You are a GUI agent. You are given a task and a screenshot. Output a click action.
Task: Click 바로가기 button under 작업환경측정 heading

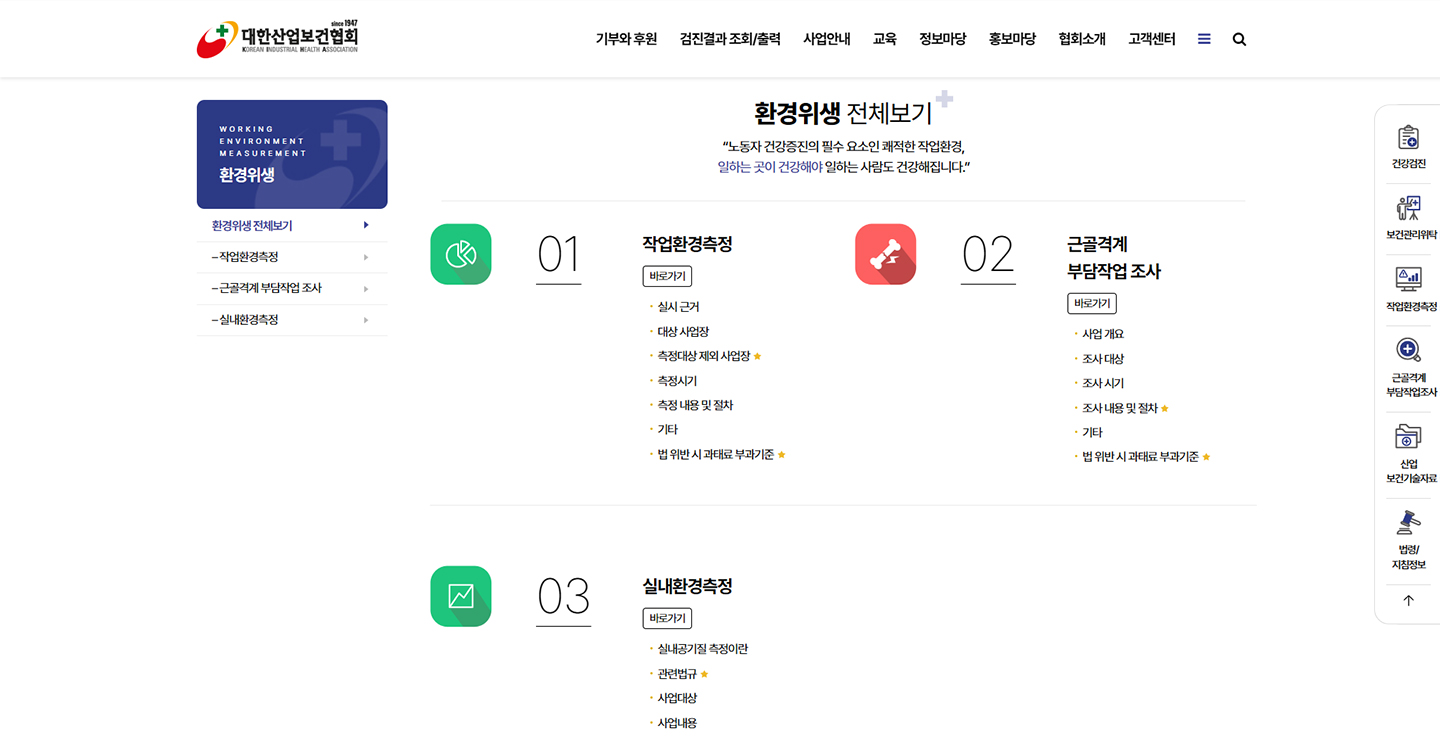667,276
